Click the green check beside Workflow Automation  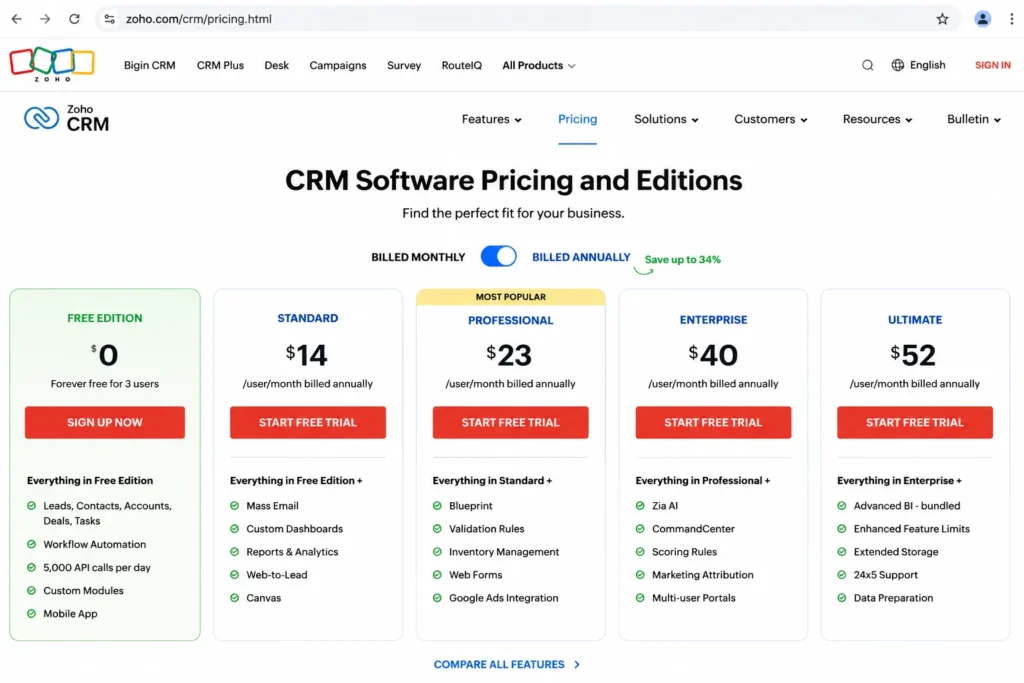[31, 544]
